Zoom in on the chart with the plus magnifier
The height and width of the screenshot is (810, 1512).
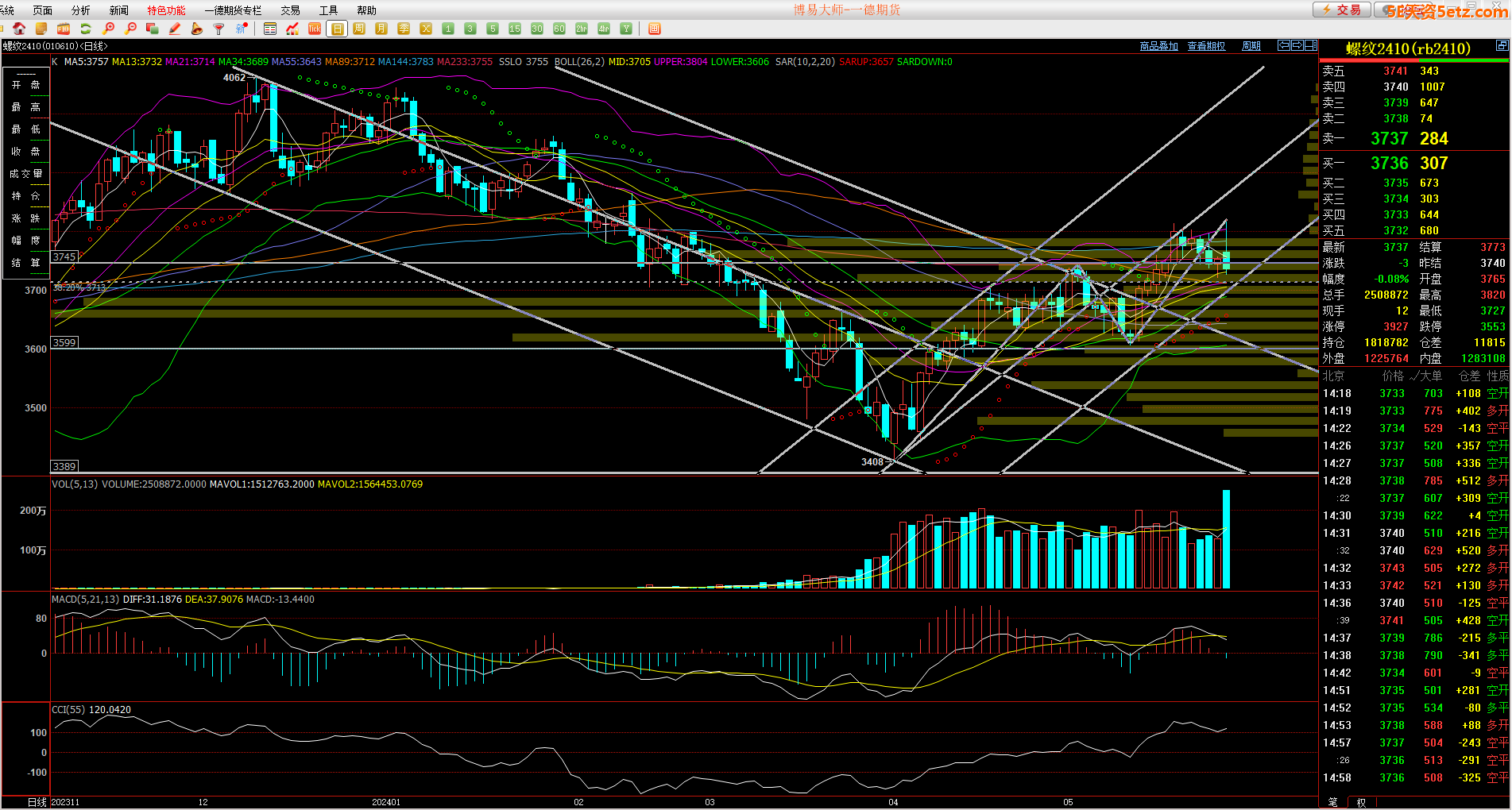pos(109,29)
